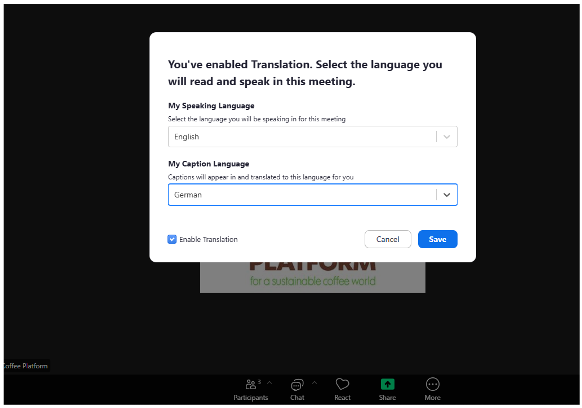Click the Share label in toolbar

388,398
